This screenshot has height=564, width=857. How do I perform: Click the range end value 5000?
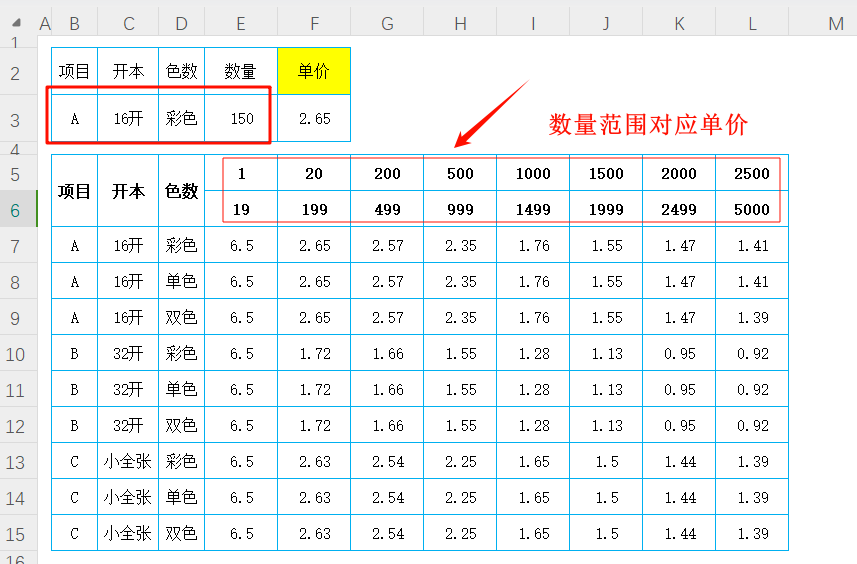(752, 210)
